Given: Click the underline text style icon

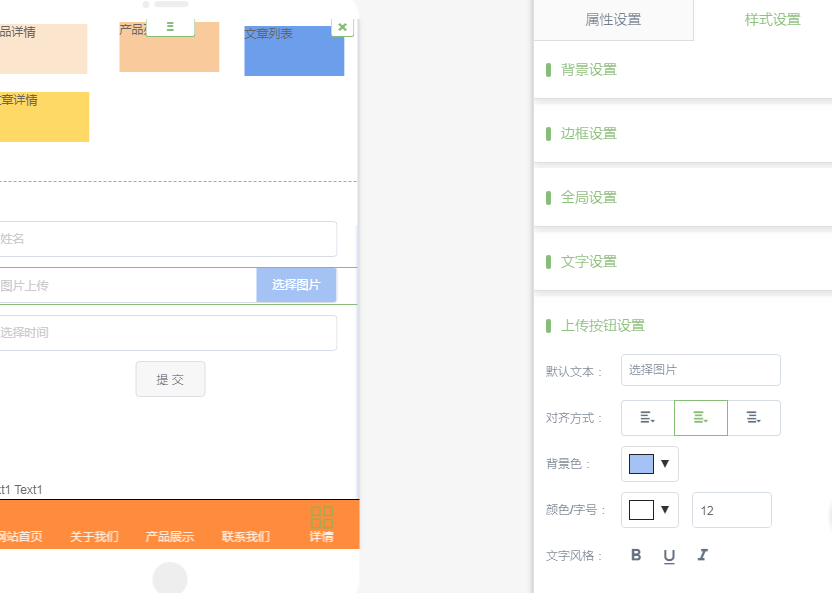Looking at the screenshot, I should [x=669, y=555].
